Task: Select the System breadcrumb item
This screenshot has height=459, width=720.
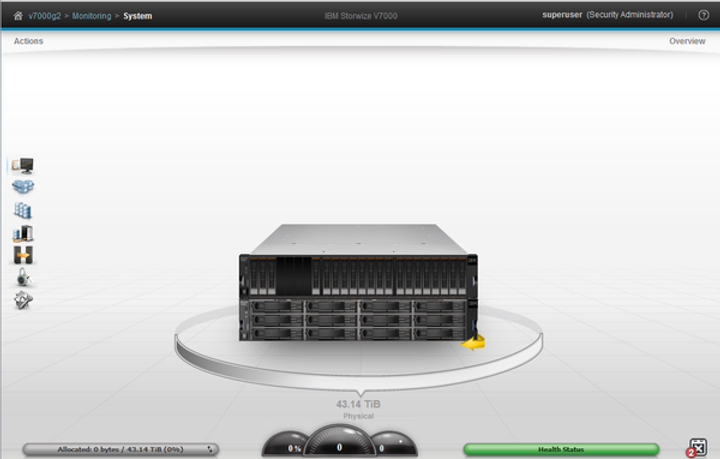Action: coord(137,16)
